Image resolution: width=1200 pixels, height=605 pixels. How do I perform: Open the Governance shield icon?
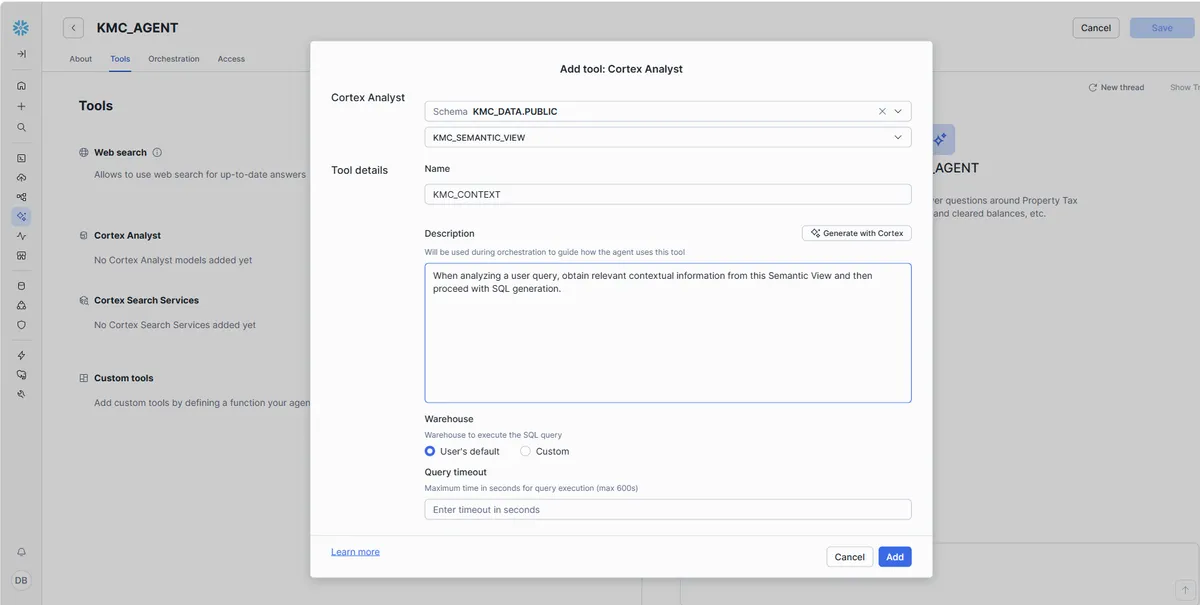[20, 324]
